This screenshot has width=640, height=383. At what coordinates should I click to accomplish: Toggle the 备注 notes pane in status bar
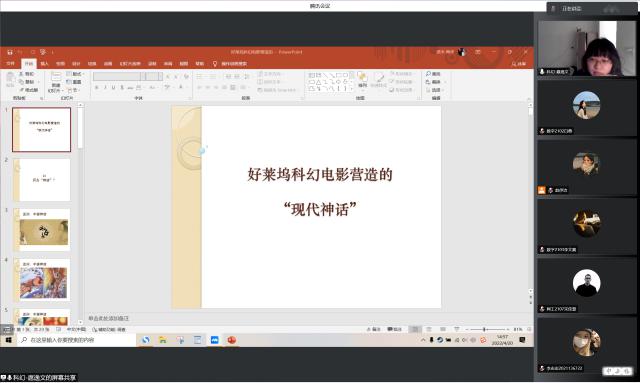click(x=373, y=329)
